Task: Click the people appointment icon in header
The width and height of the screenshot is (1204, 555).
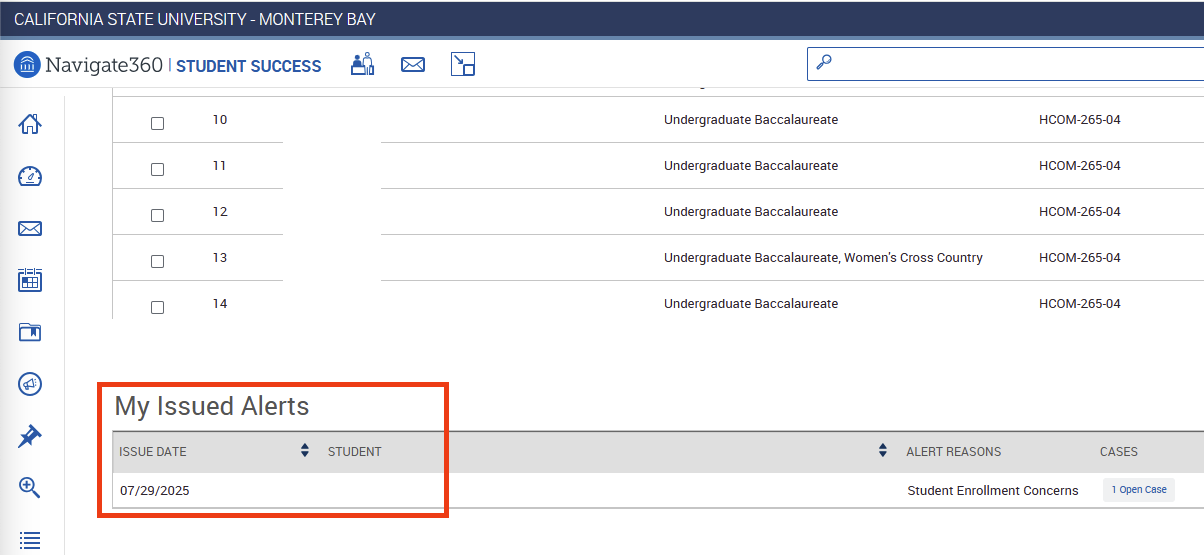Action: pos(362,64)
